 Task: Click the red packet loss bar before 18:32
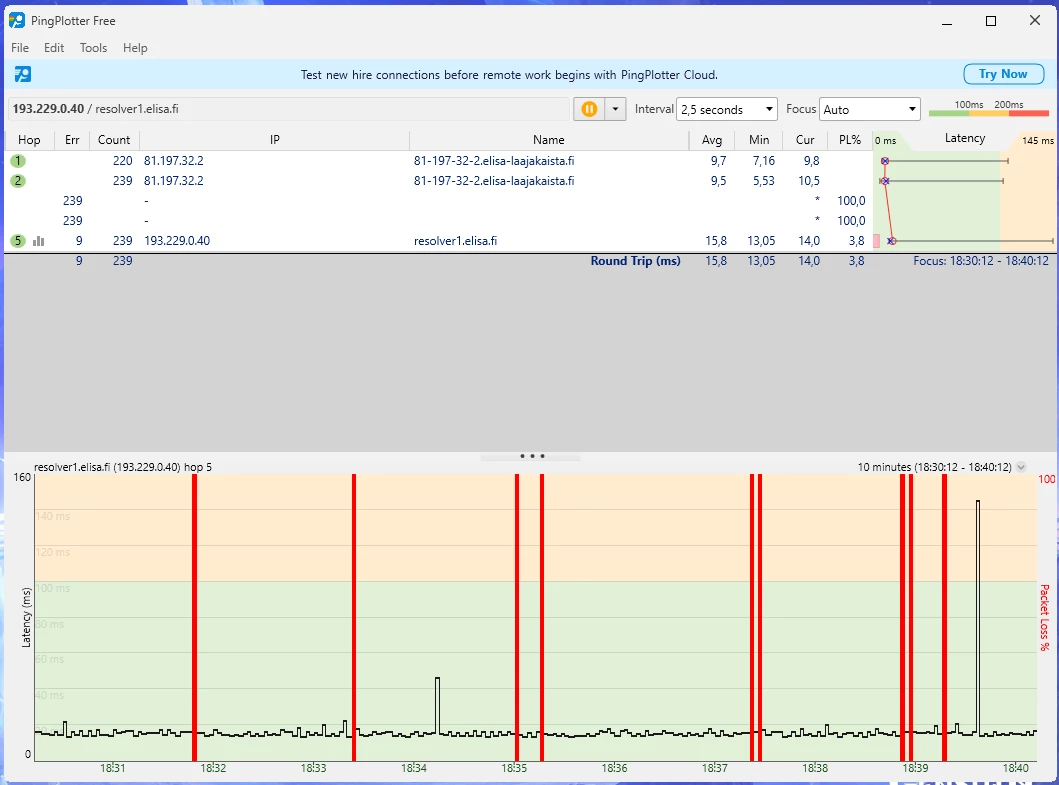pyautogui.click(x=195, y=617)
